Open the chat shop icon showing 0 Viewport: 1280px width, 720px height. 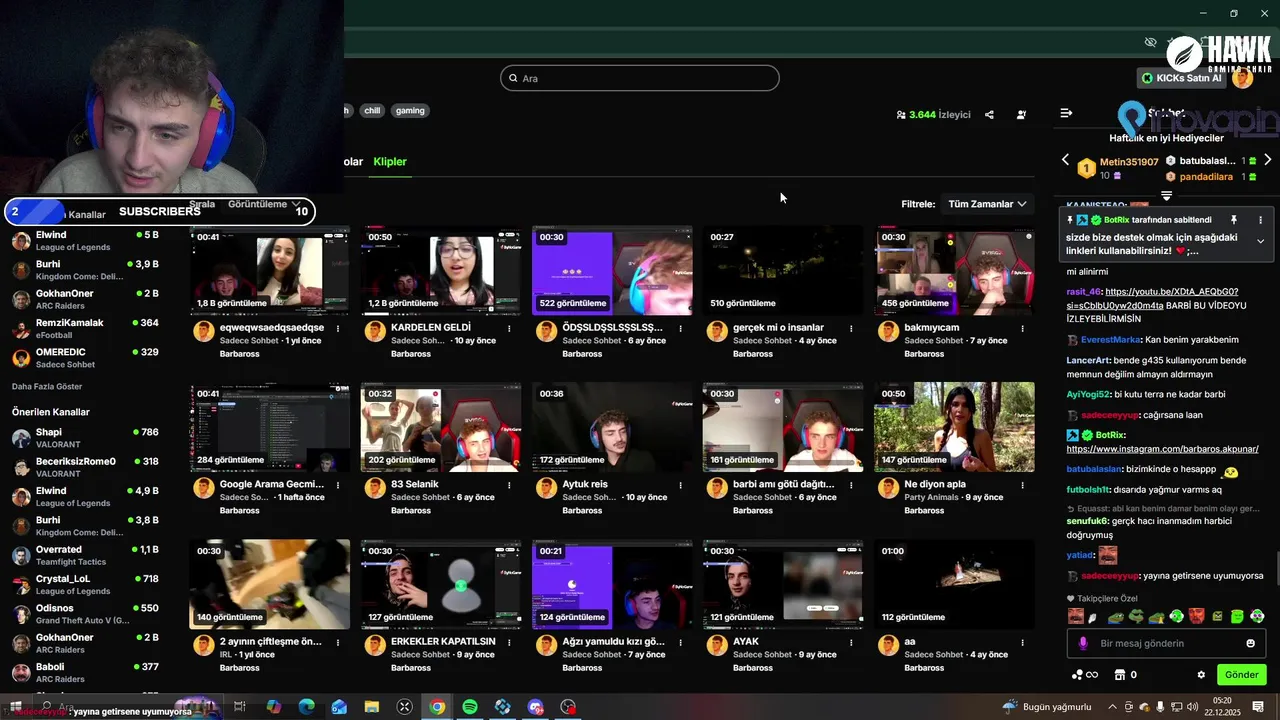coord(1125,675)
